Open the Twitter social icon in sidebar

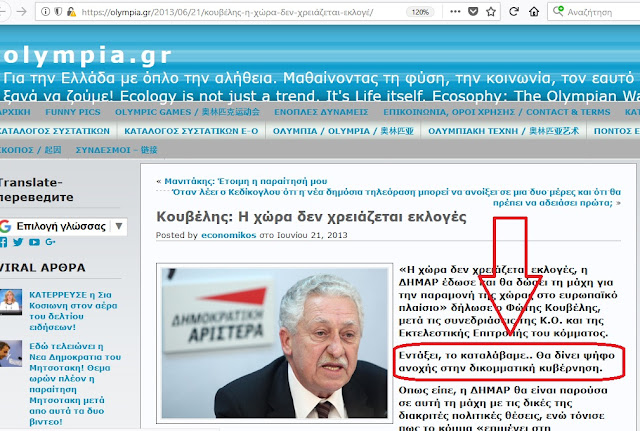18,242
